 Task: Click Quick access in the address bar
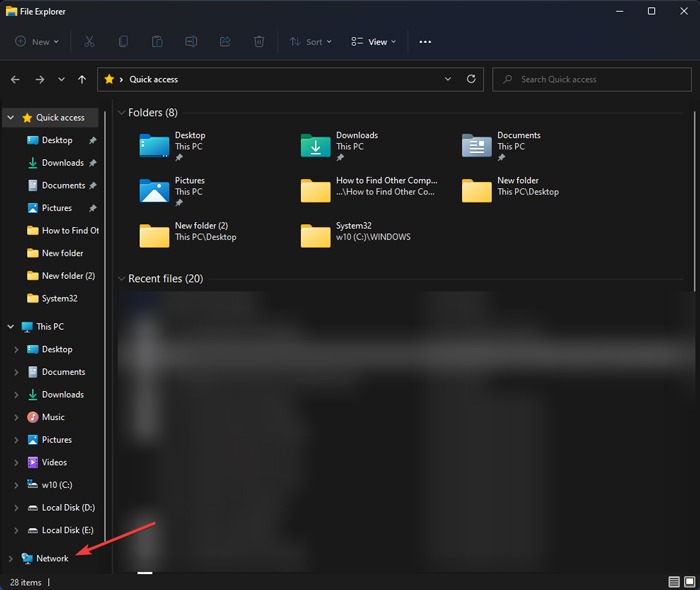coord(154,79)
